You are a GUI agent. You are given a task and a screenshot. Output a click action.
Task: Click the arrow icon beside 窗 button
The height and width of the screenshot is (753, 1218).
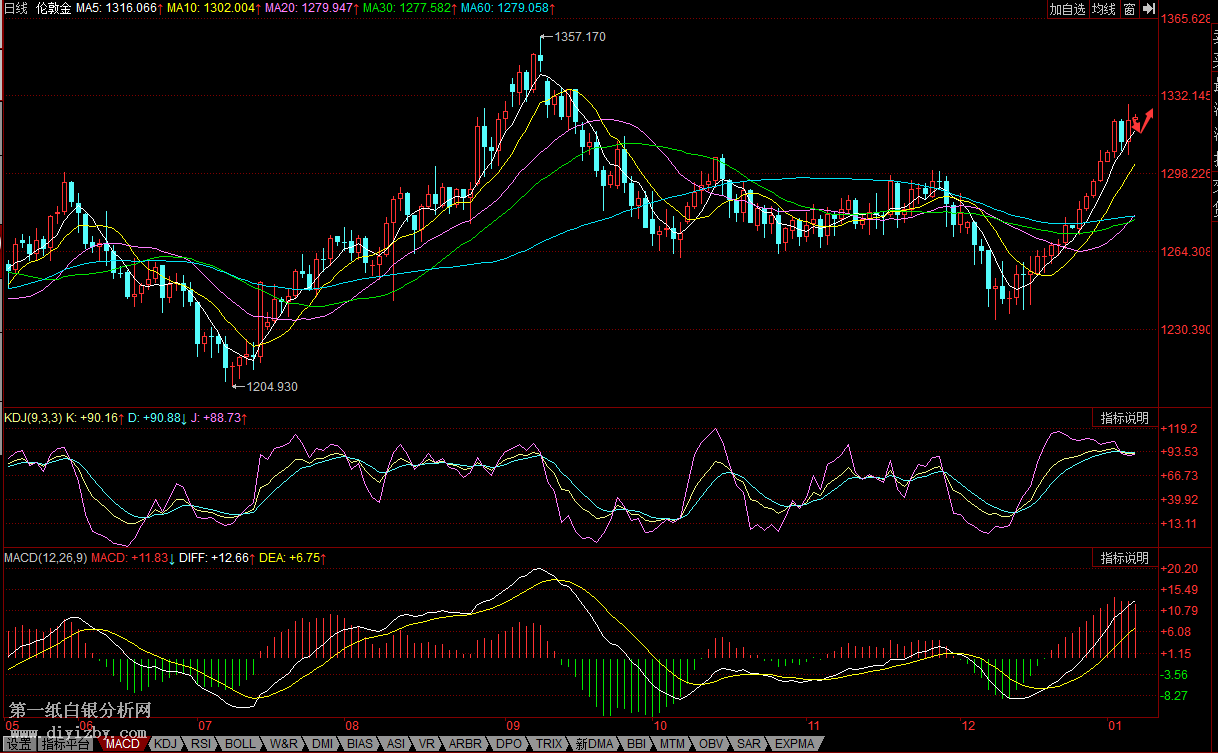click(x=1148, y=9)
